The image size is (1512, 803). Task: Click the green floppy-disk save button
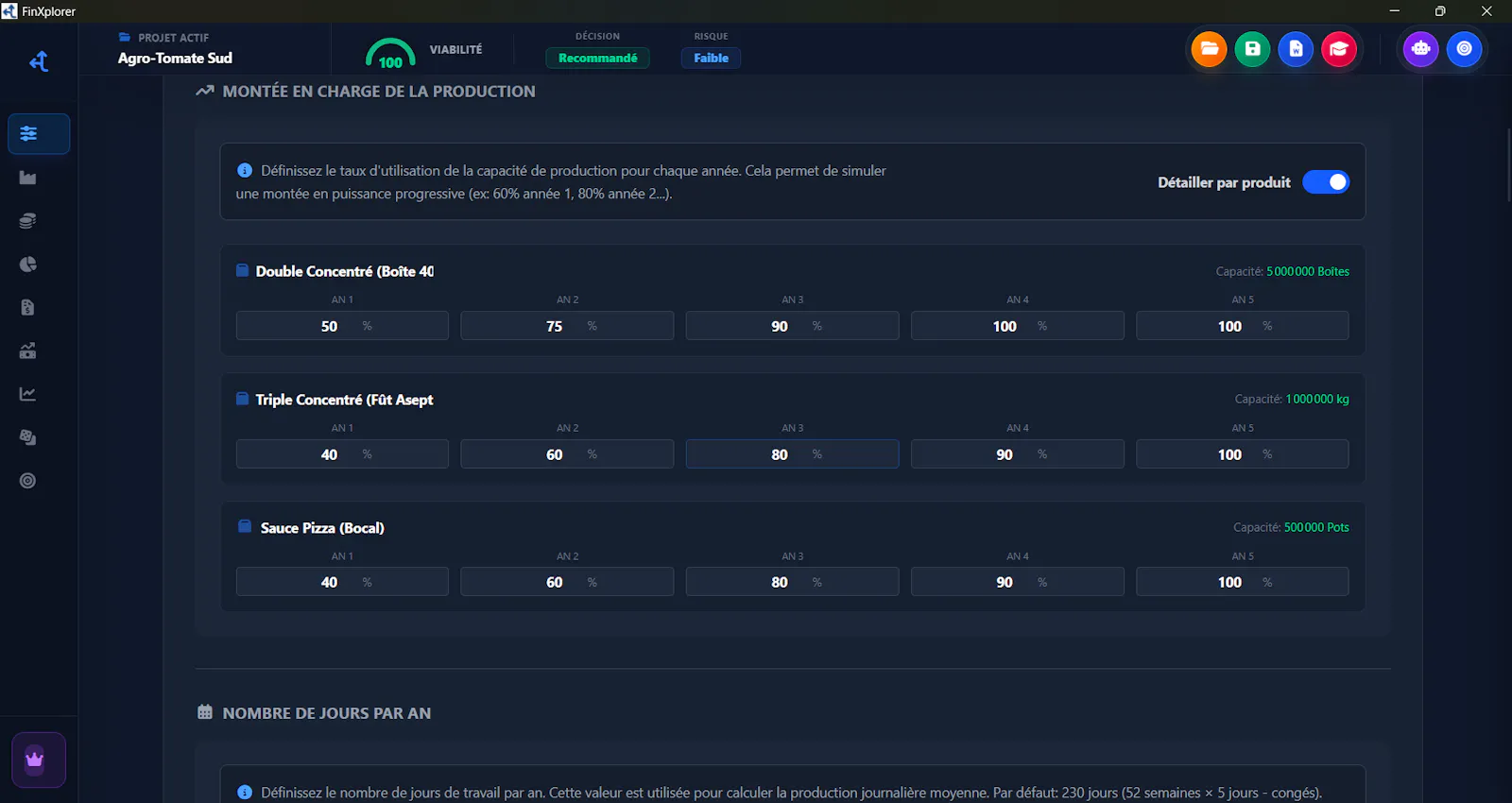click(x=1252, y=49)
